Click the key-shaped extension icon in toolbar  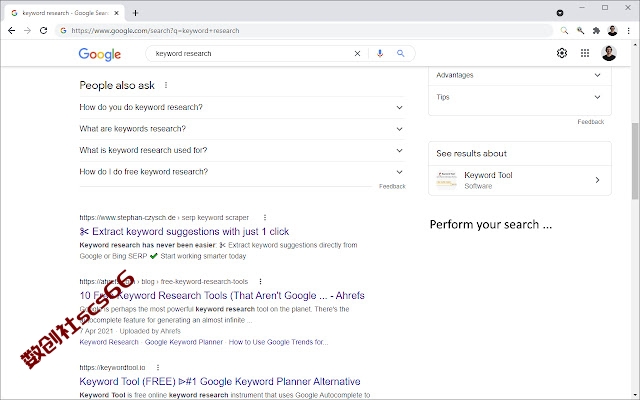point(580,31)
